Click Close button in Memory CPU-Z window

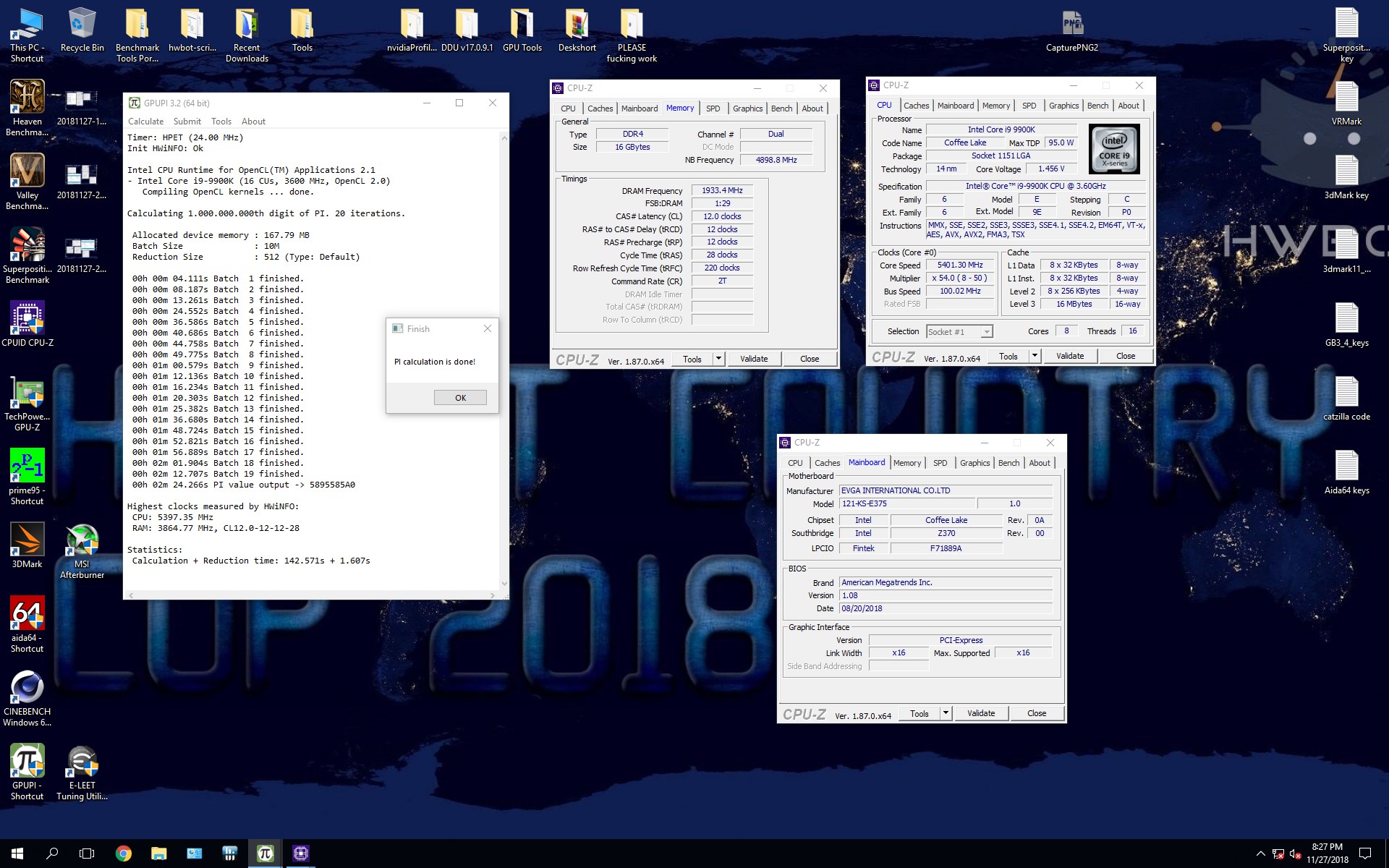810,359
